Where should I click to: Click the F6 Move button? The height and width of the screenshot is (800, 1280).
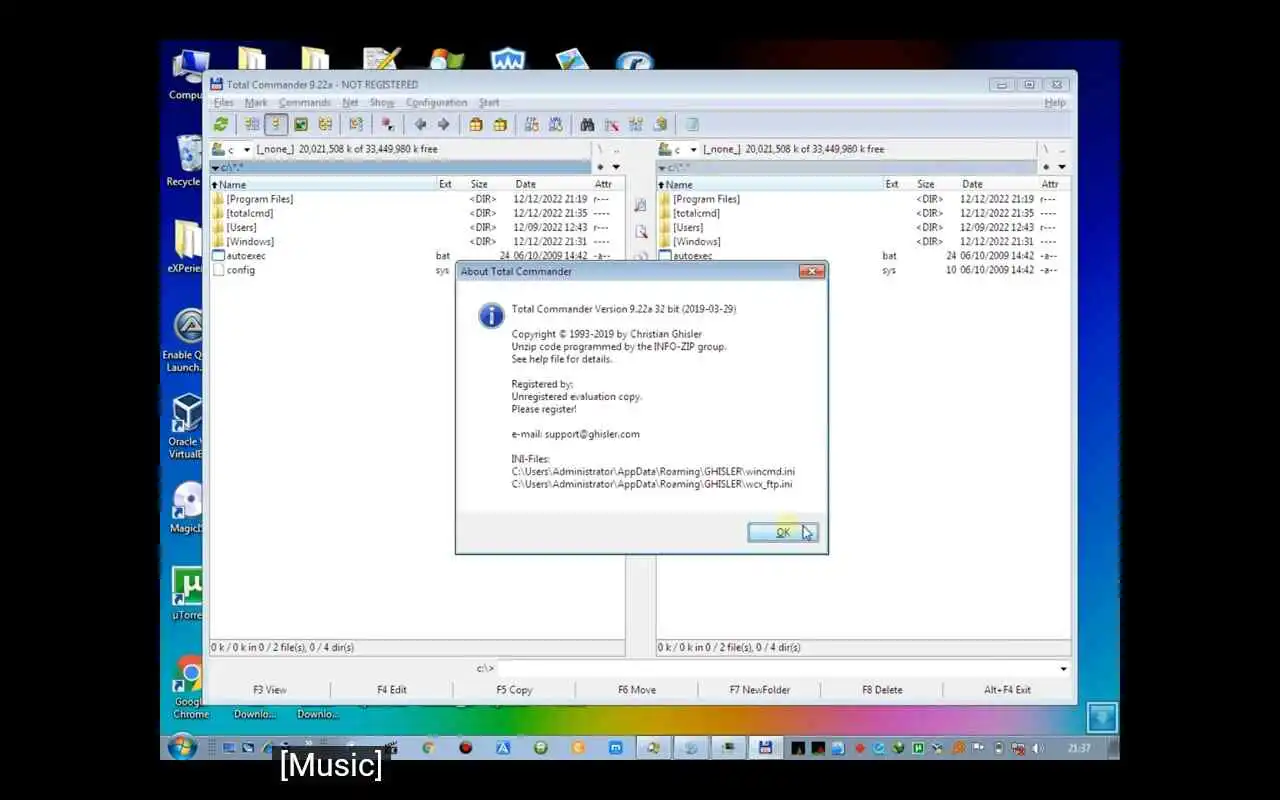coord(637,690)
